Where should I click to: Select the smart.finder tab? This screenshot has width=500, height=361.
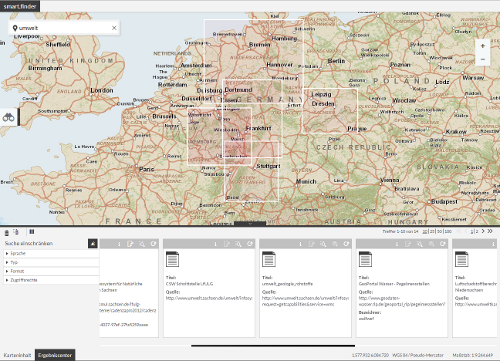(20, 6)
